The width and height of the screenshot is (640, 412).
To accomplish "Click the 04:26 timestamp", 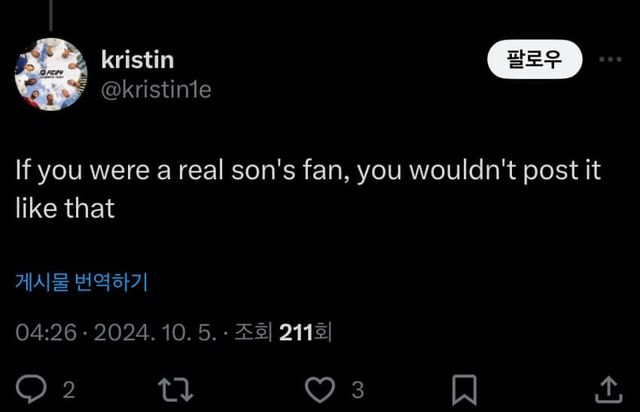I will 46,333.
